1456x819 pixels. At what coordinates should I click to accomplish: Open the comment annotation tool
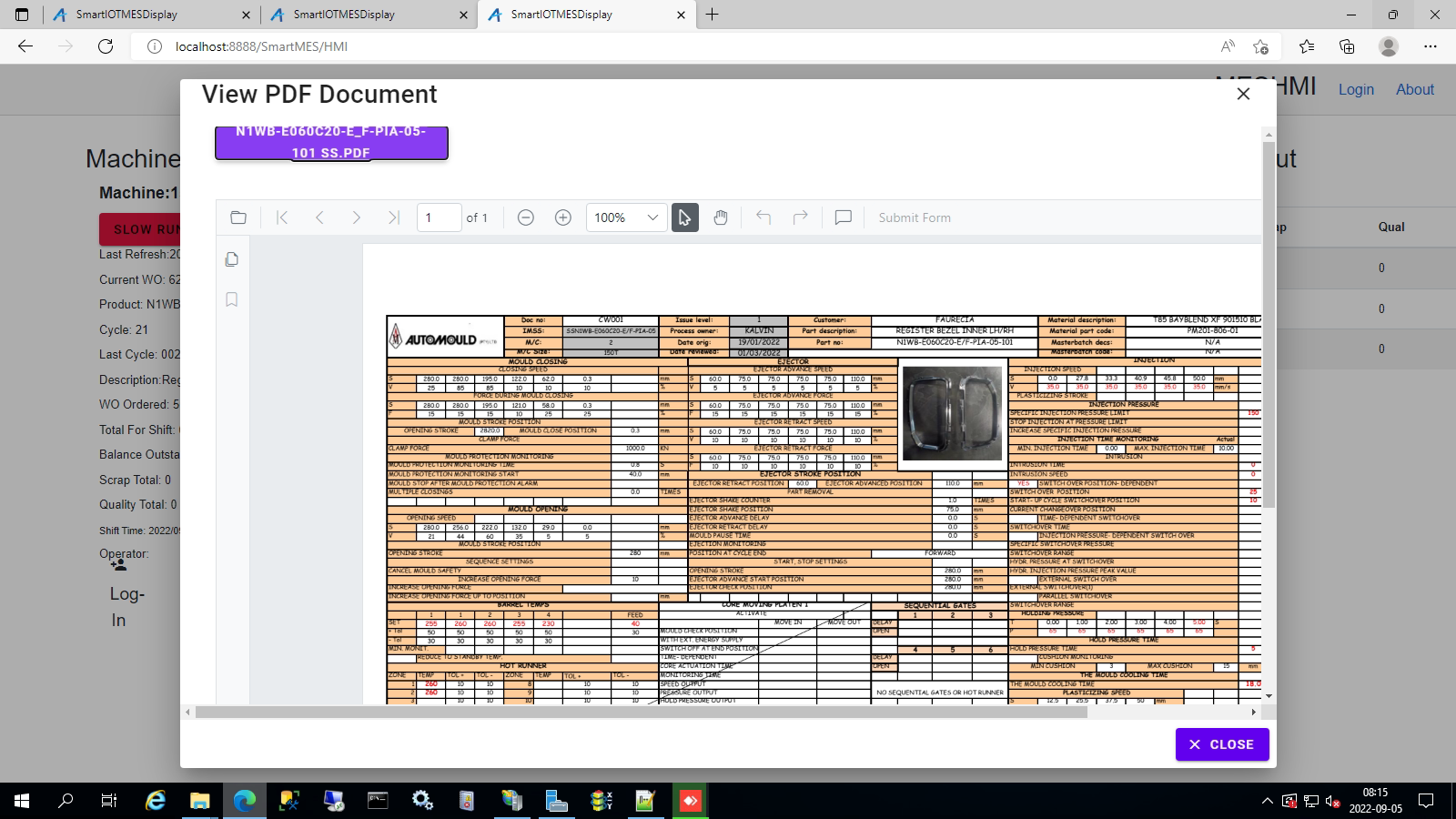point(844,217)
